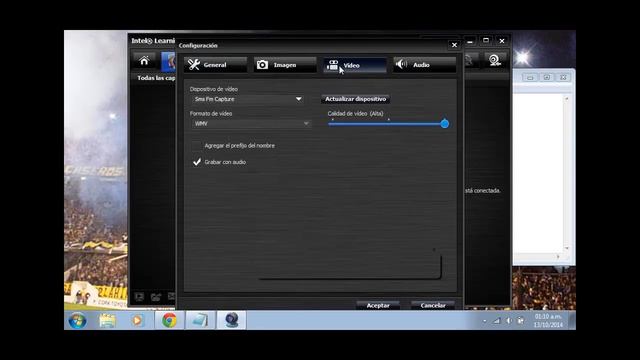Screen dimensions: 640x360
Task: Open the Audio settings tab
Action: point(424,65)
